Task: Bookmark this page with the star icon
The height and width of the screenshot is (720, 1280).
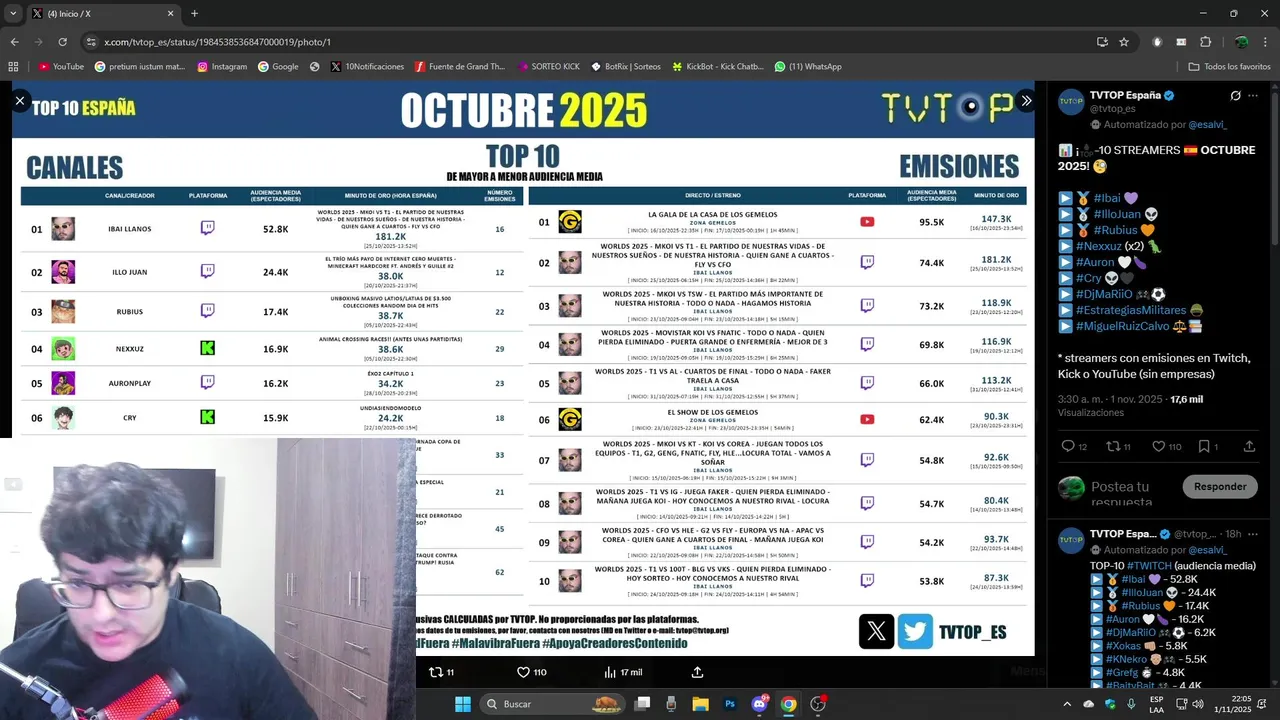Action: (x=1124, y=42)
